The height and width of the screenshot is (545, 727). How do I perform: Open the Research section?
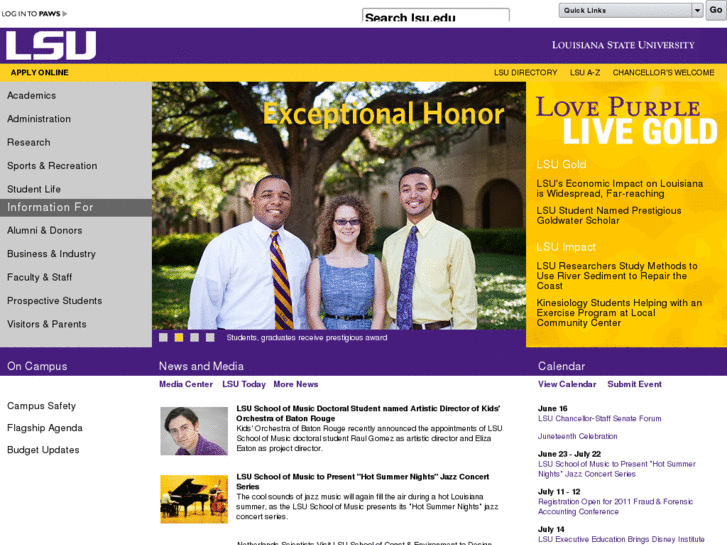tap(29, 142)
